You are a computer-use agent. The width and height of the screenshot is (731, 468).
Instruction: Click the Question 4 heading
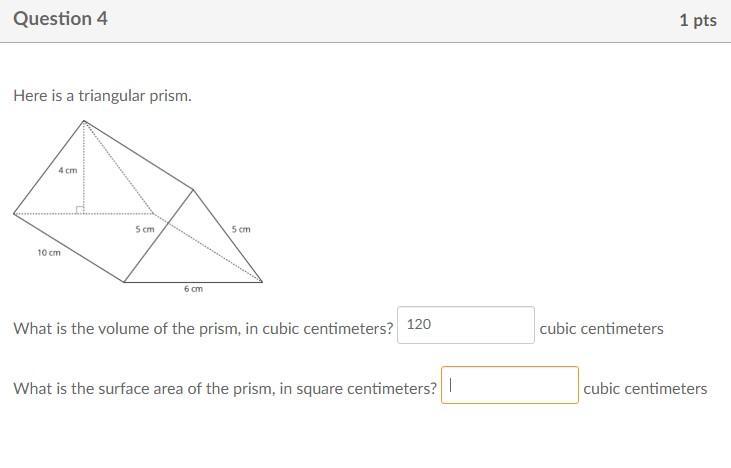pos(60,19)
